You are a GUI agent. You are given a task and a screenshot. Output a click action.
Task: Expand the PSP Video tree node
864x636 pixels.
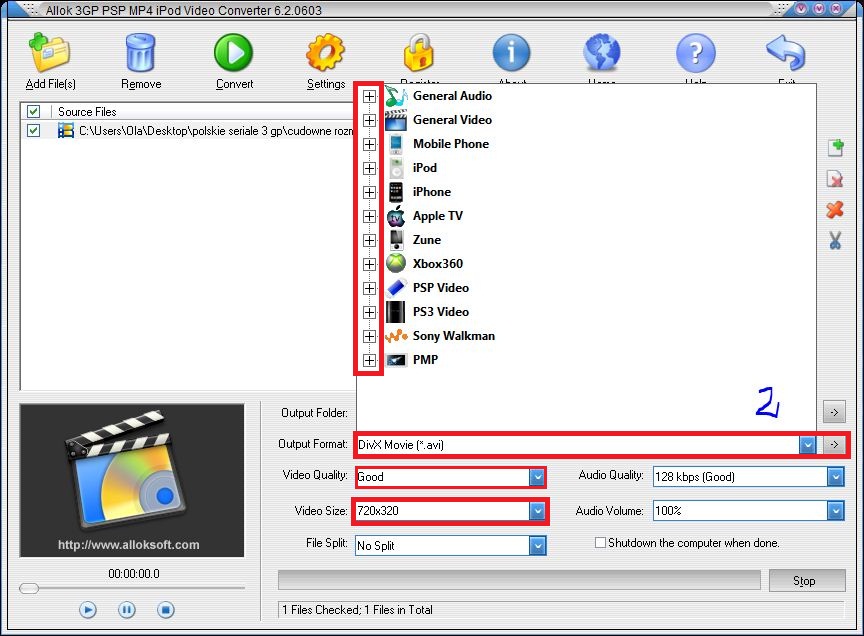pos(370,288)
